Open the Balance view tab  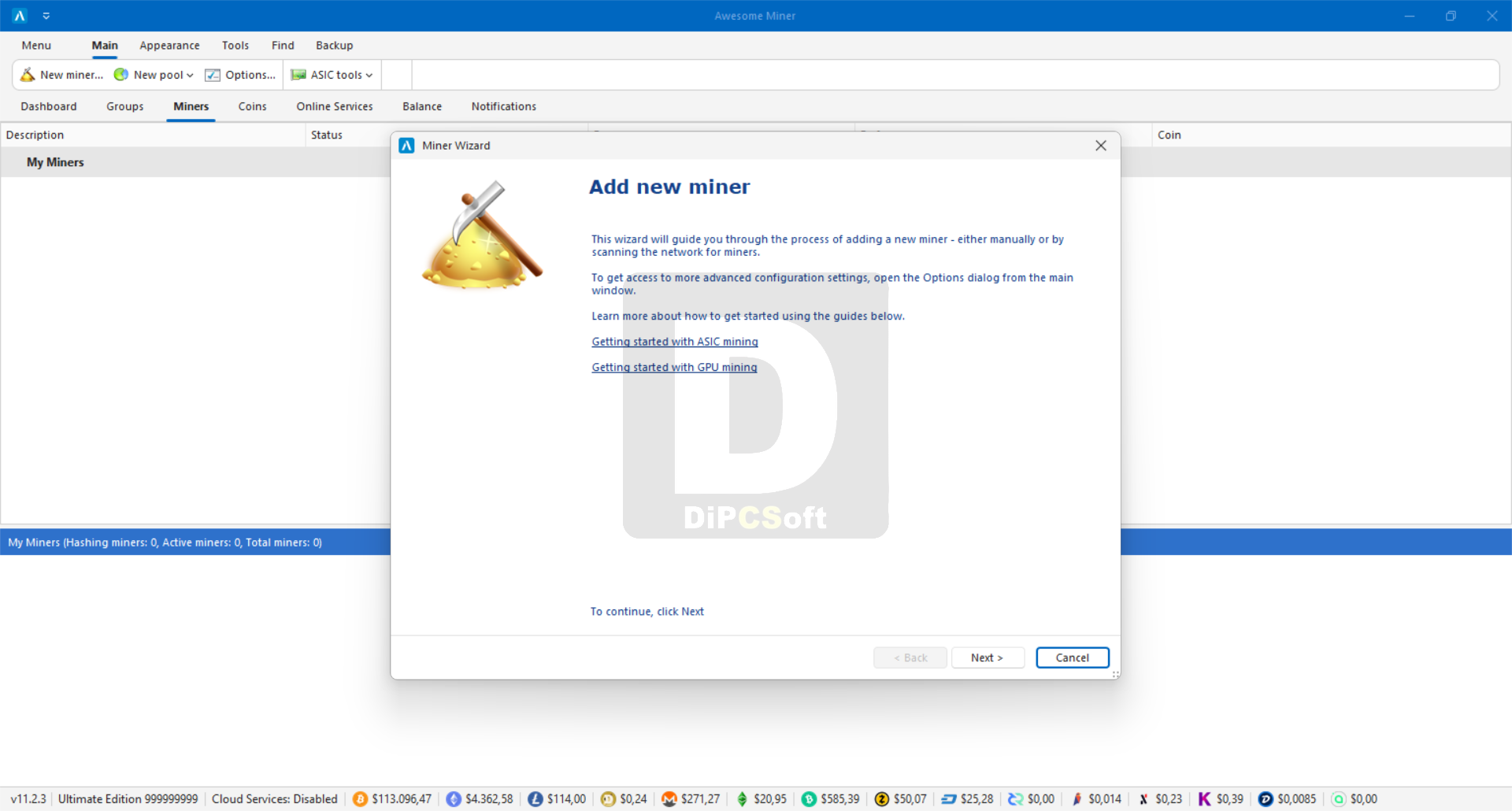[422, 106]
